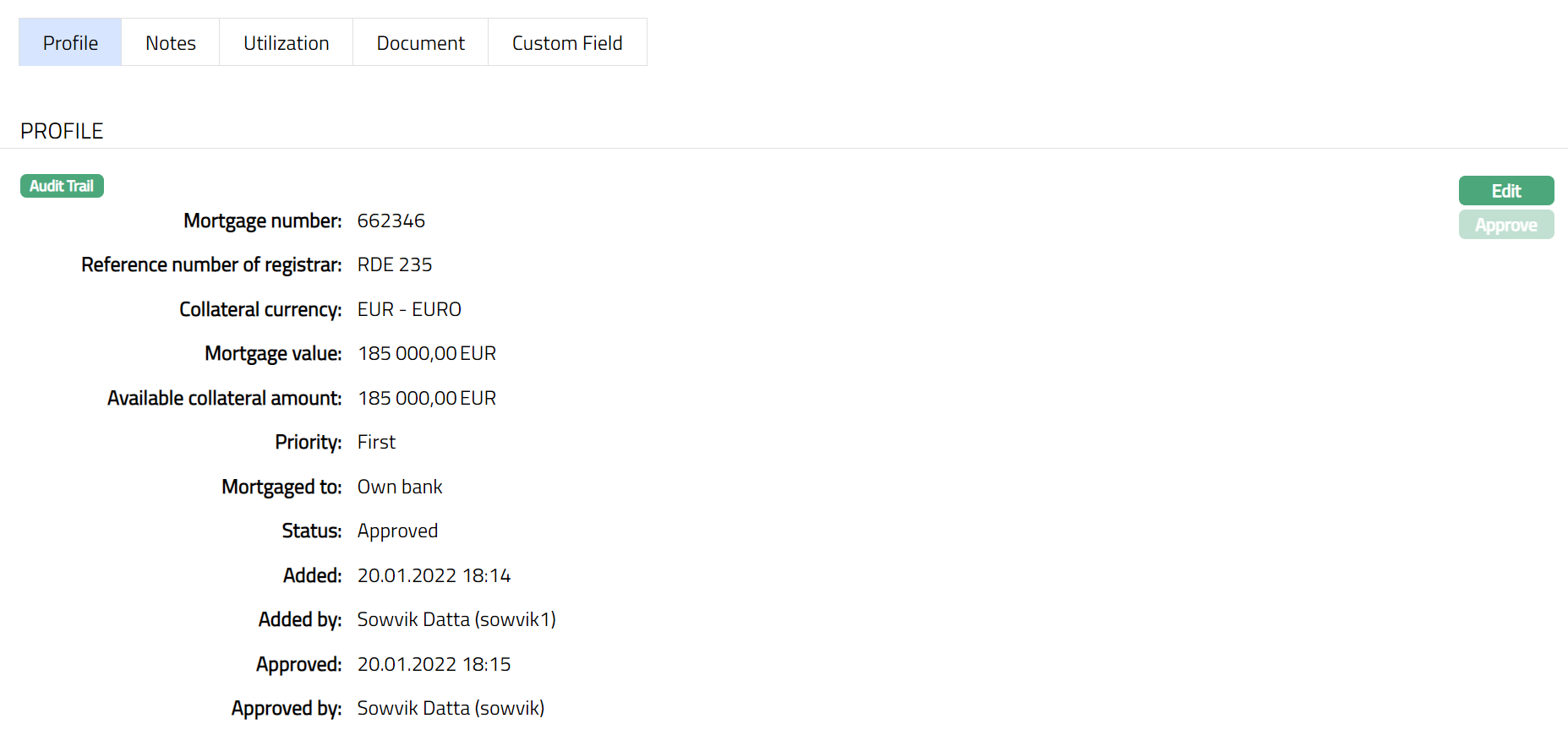The width and height of the screenshot is (1568, 746).
Task: Click the Status value Approved
Action: 397,531
